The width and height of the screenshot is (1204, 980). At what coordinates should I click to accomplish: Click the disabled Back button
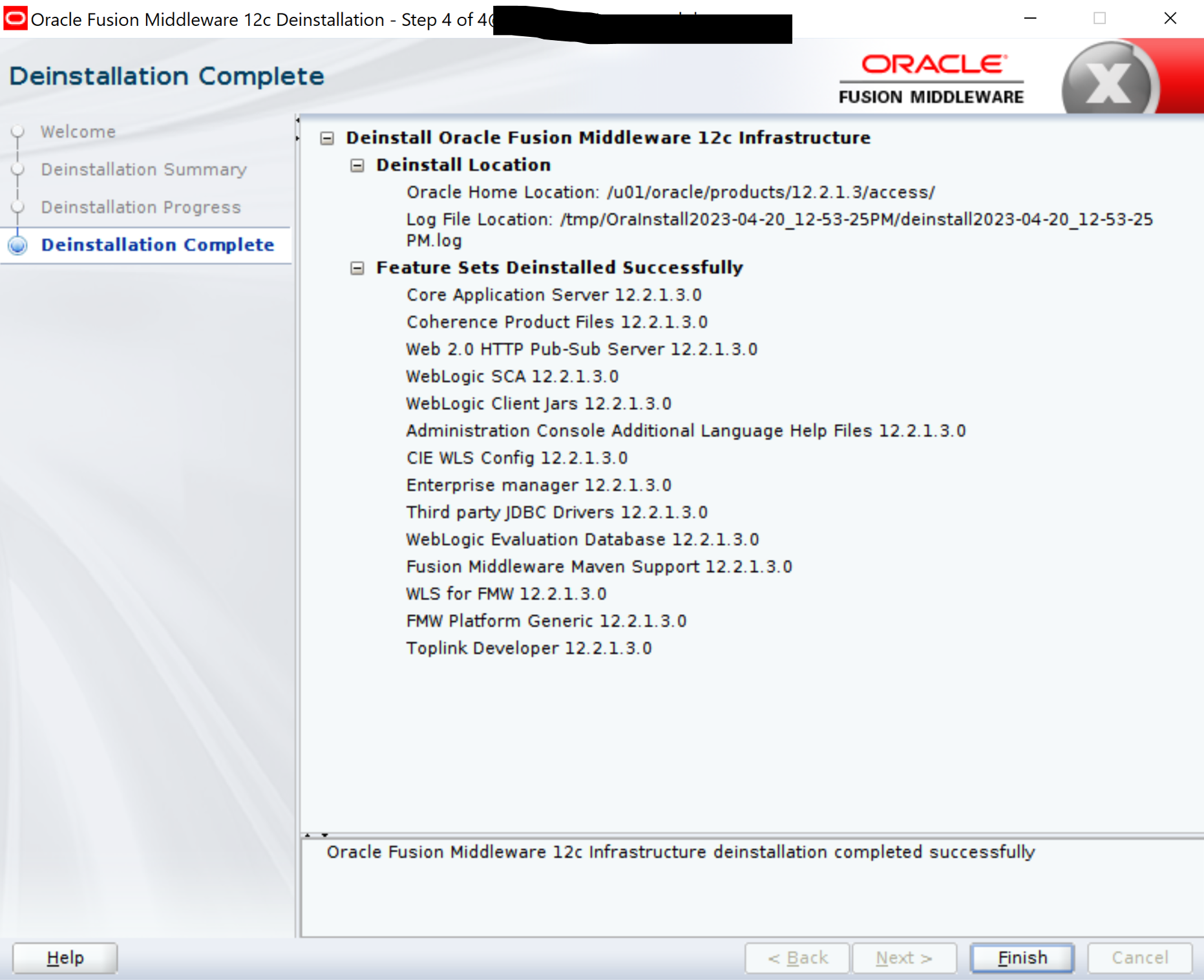(797, 957)
